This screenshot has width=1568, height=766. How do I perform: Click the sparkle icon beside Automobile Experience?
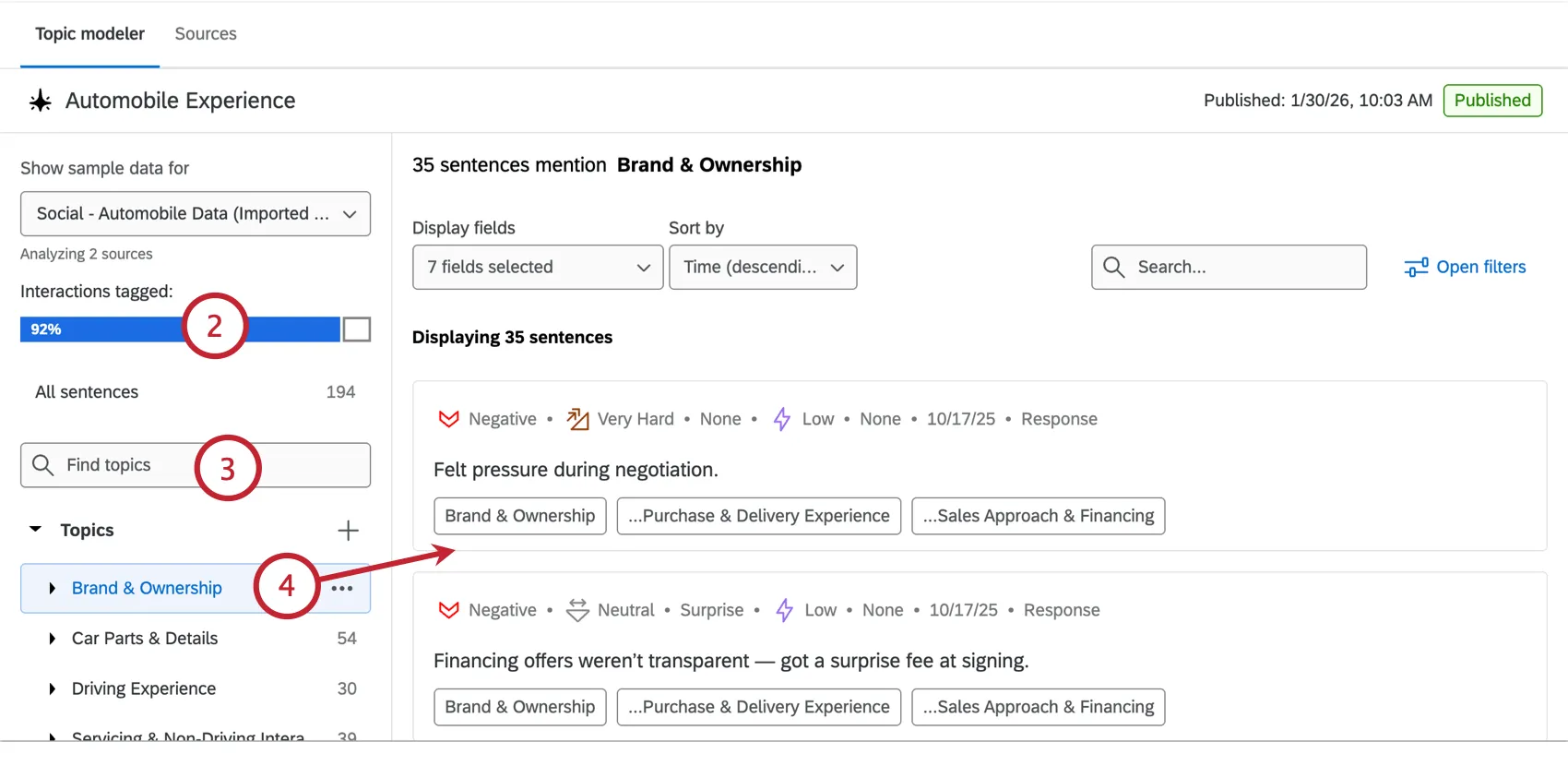41,101
